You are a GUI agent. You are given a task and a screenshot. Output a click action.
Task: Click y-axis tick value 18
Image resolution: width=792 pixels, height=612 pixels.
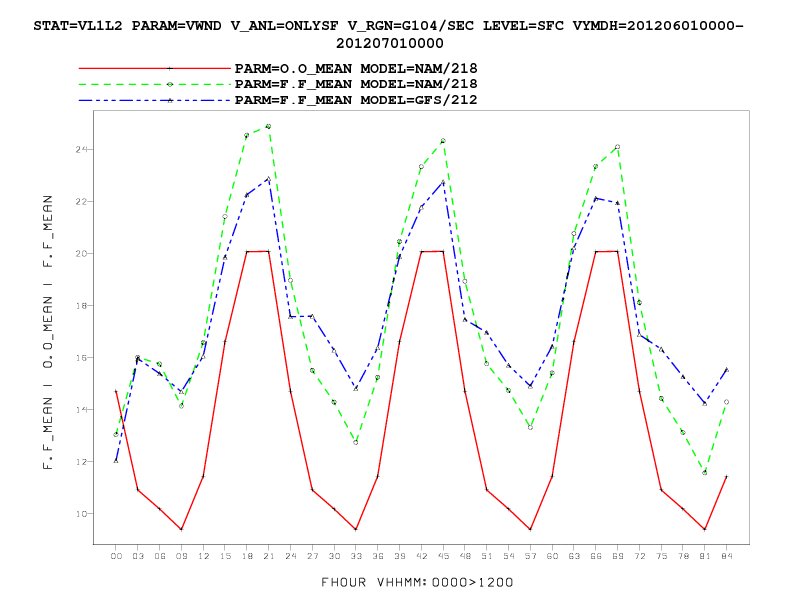click(x=81, y=305)
